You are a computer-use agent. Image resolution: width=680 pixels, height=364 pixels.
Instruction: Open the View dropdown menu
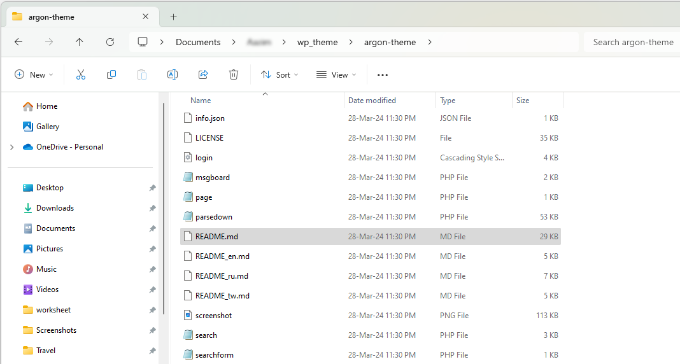coord(336,75)
